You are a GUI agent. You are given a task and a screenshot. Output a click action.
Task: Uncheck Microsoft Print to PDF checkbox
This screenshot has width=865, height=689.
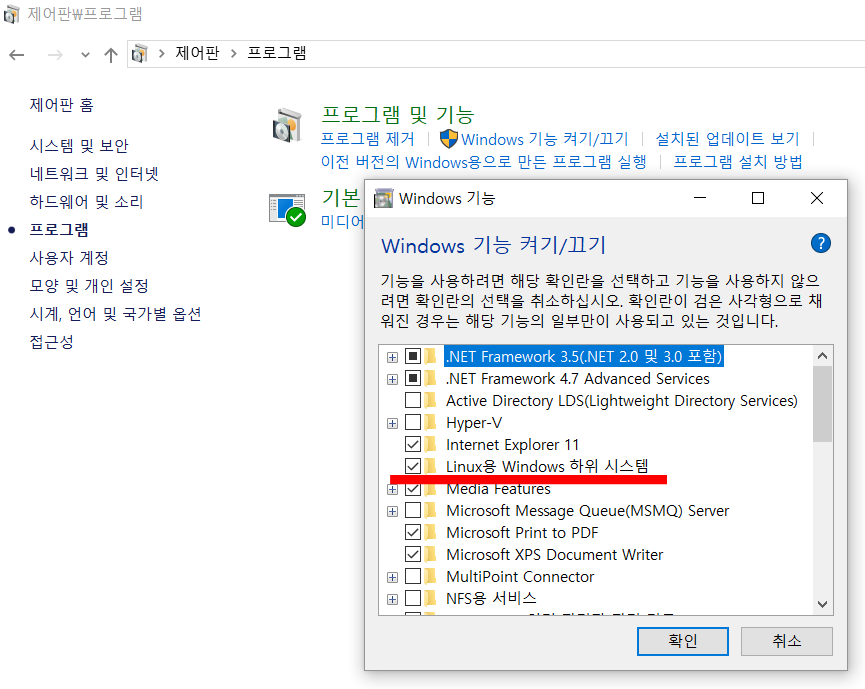tap(413, 532)
